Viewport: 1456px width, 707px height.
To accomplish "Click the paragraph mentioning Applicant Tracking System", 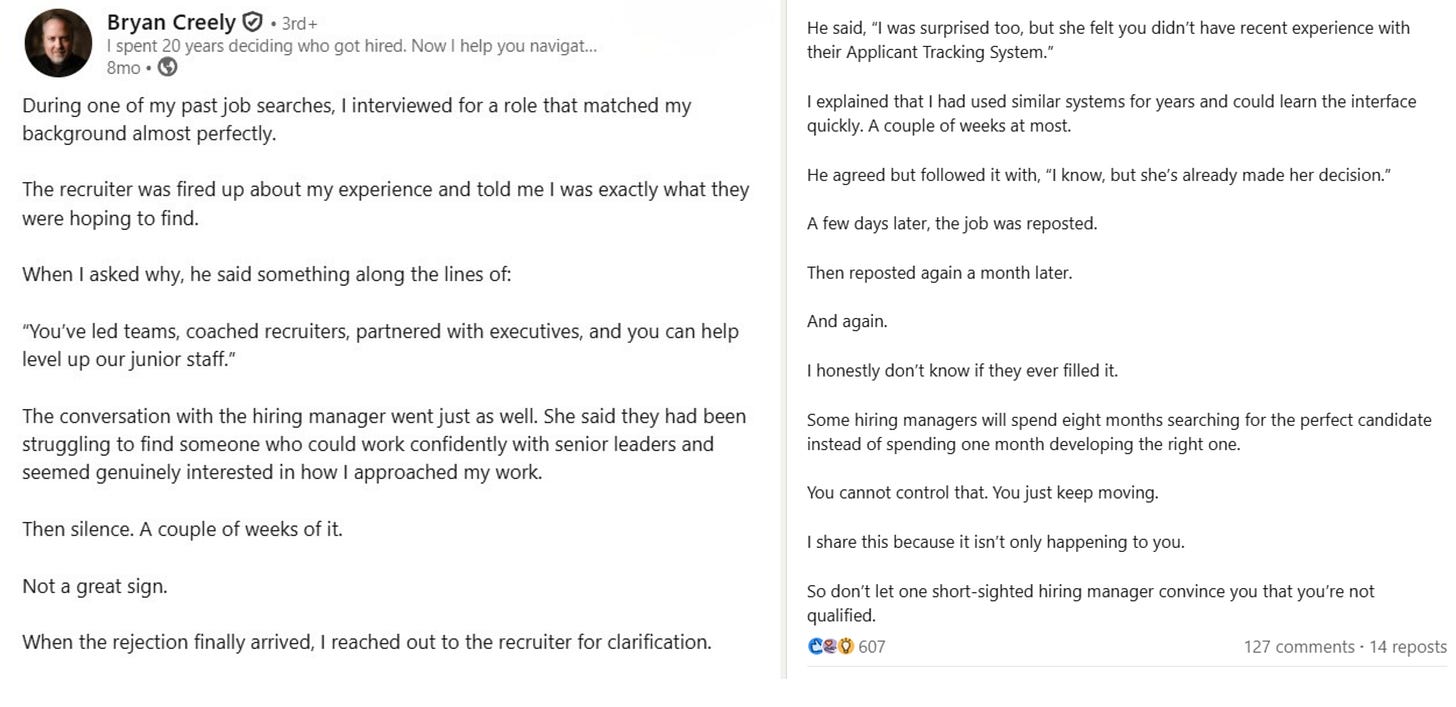I will click(1108, 40).
